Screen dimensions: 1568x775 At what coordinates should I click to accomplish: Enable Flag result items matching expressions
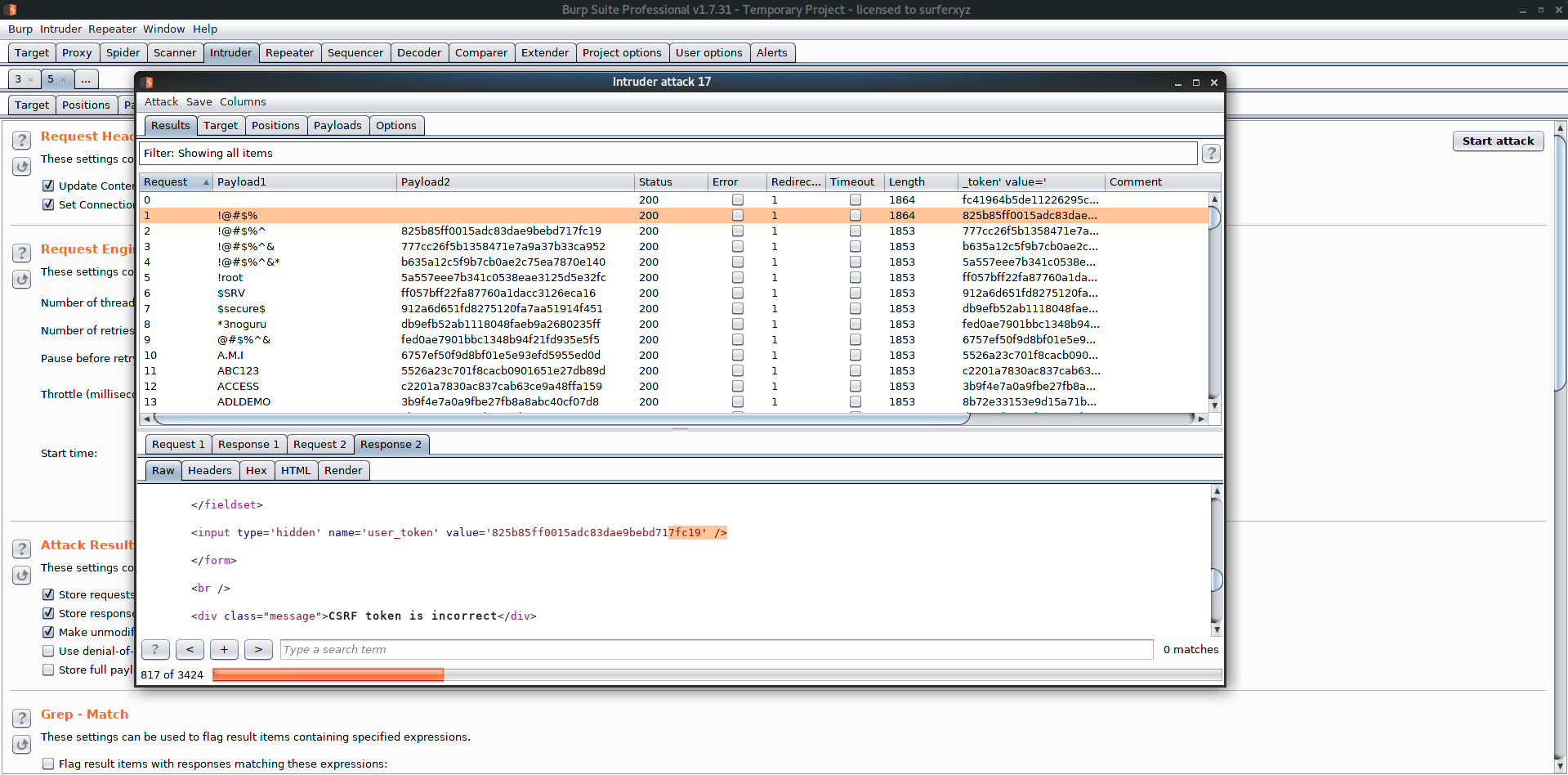tap(48, 764)
